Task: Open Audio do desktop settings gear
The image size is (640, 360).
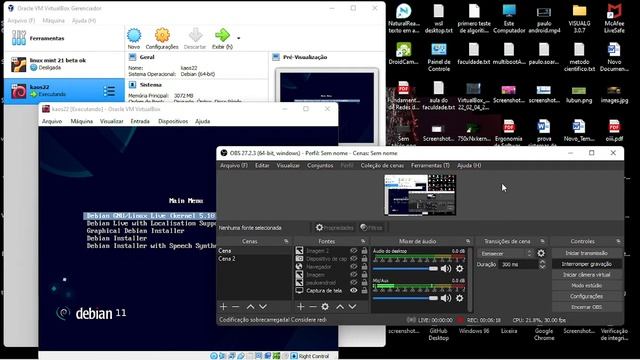Action: coord(460,269)
